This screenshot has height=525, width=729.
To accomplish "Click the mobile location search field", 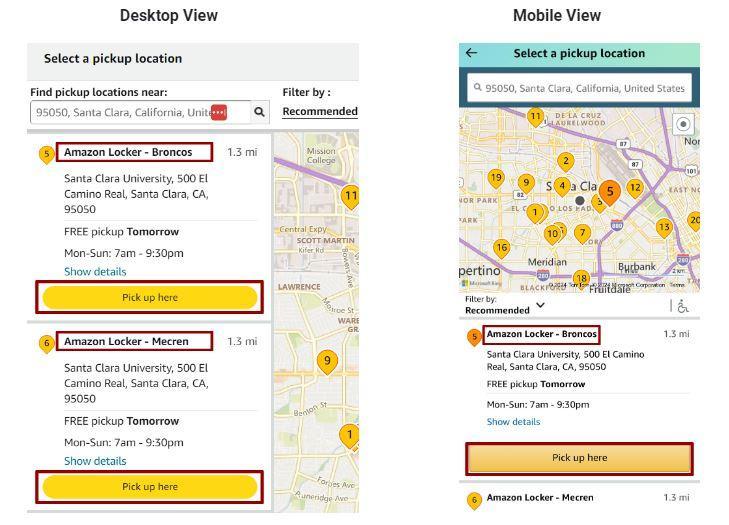I will click(579, 88).
